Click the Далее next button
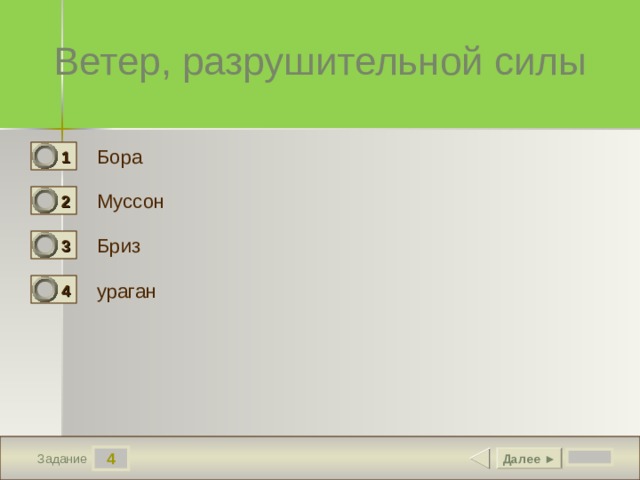 click(x=528, y=458)
